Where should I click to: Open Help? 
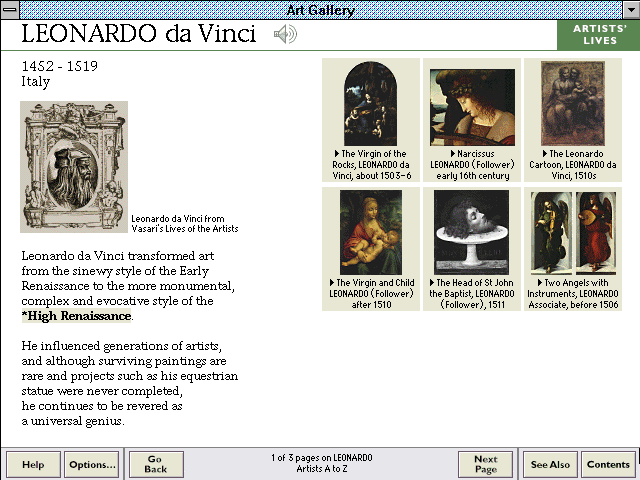click(33, 464)
